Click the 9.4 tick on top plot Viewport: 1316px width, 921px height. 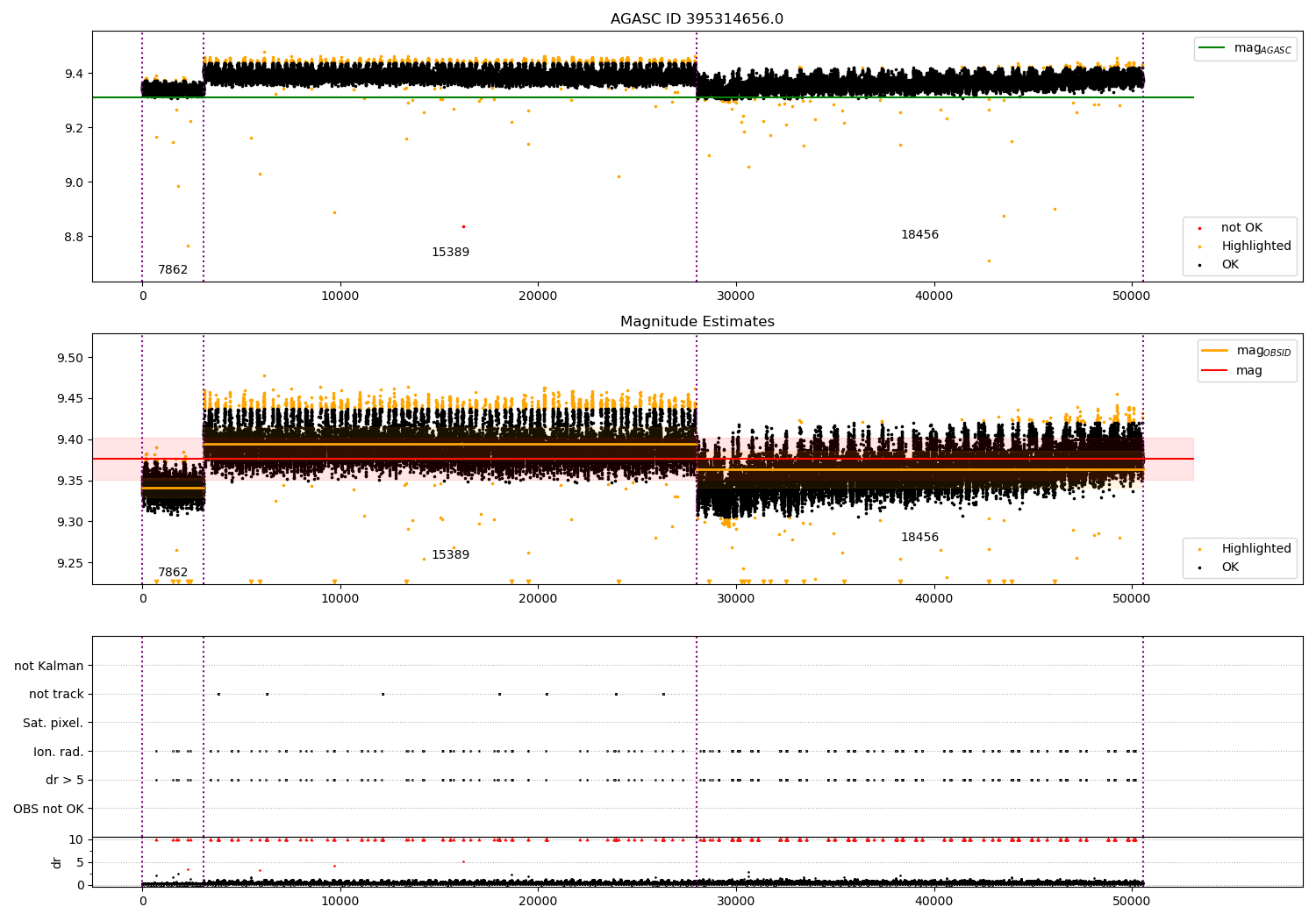pos(74,74)
